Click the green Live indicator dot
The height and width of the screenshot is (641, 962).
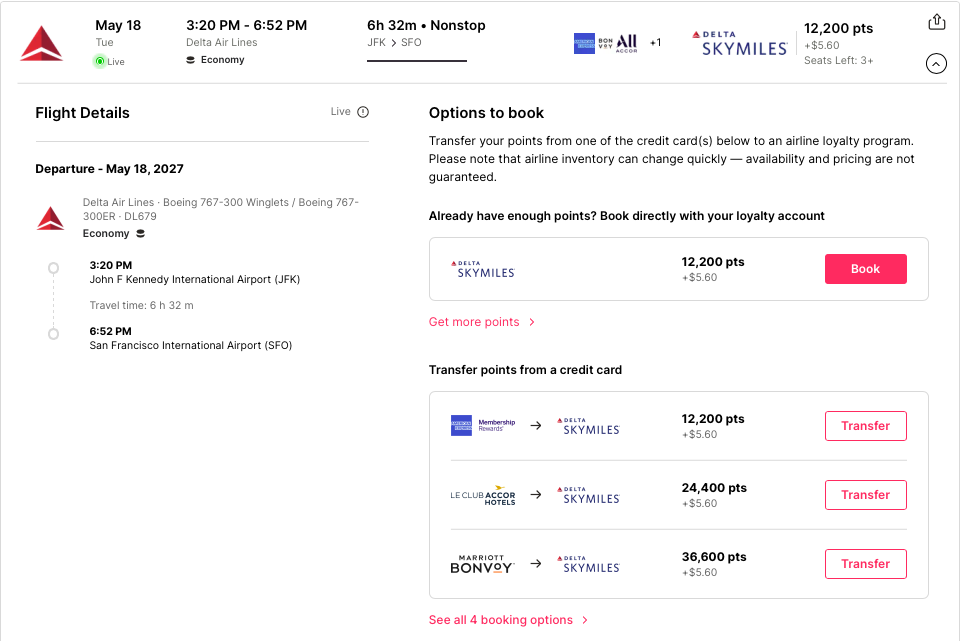pos(99,61)
